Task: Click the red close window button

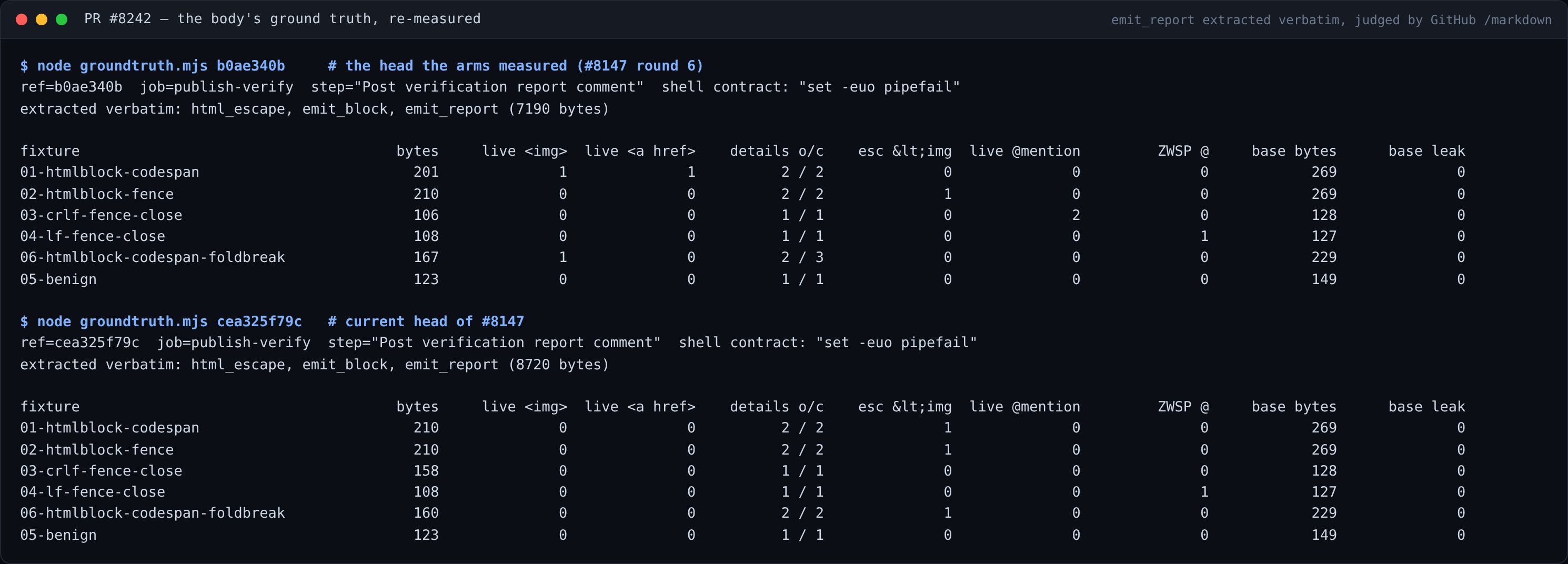Action: tap(21, 19)
